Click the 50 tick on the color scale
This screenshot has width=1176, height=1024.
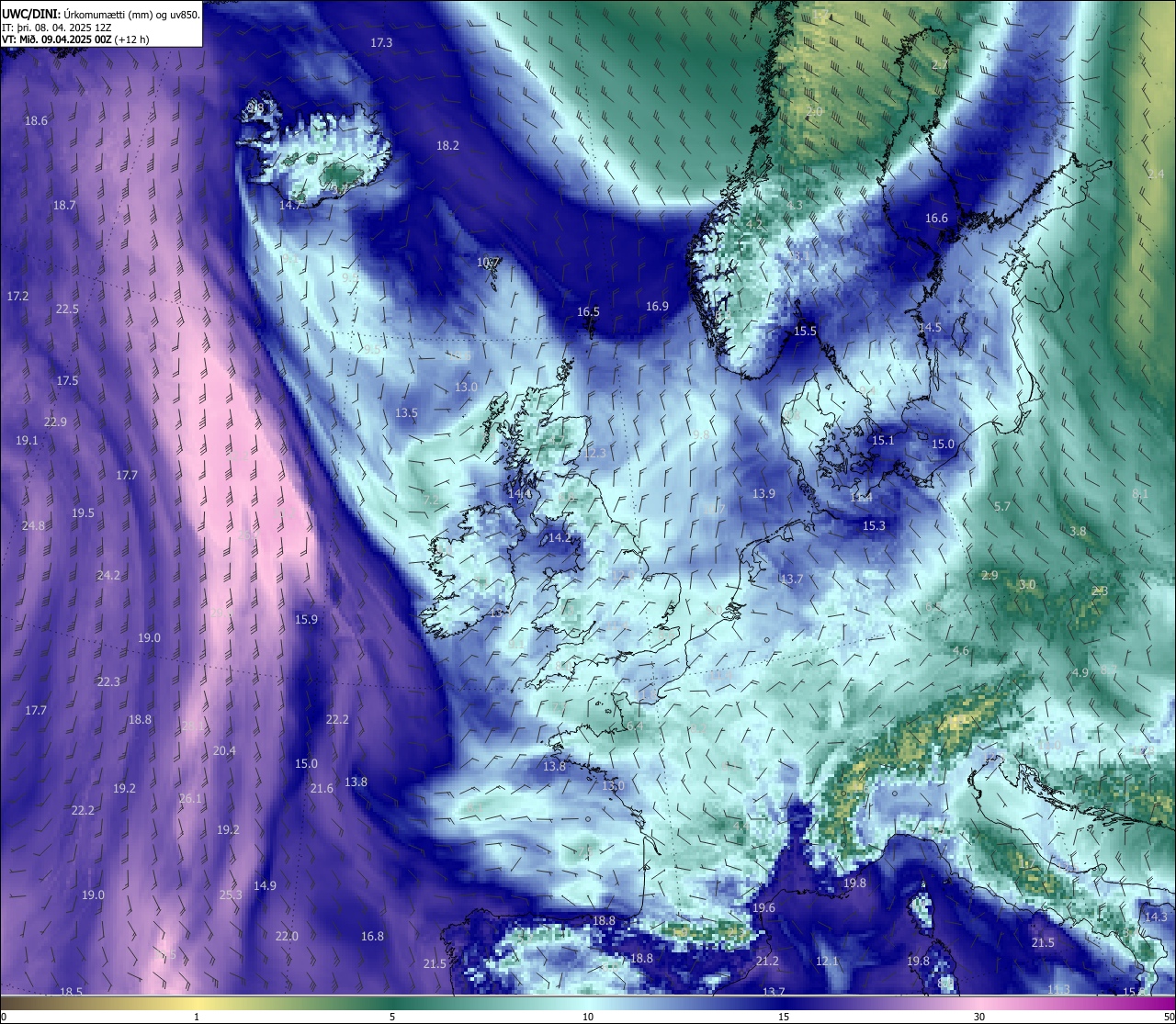click(1169, 1017)
